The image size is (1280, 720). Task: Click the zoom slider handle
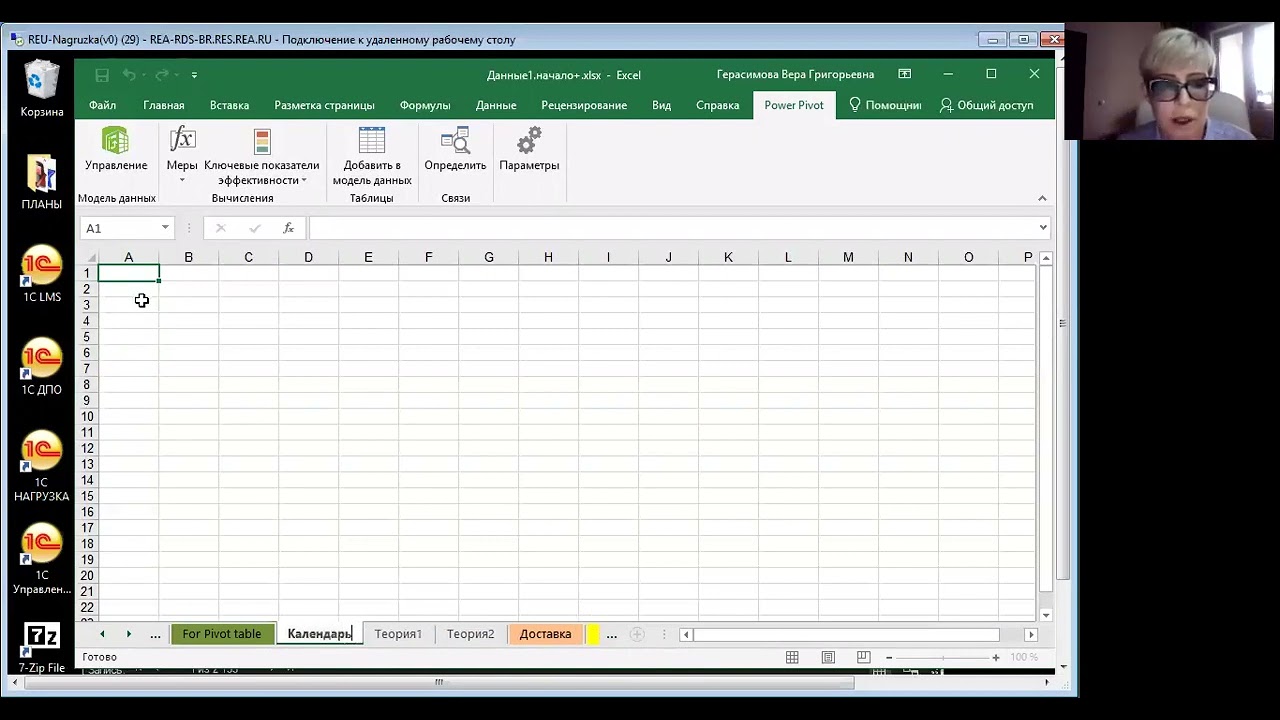pyautogui.click(x=942, y=657)
